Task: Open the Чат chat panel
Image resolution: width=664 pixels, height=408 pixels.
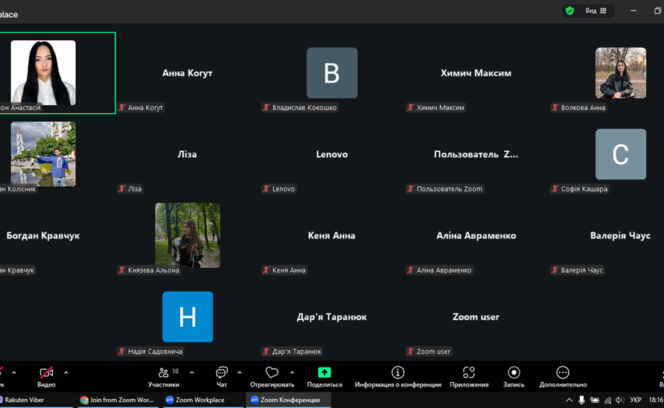Action: pos(221,375)
